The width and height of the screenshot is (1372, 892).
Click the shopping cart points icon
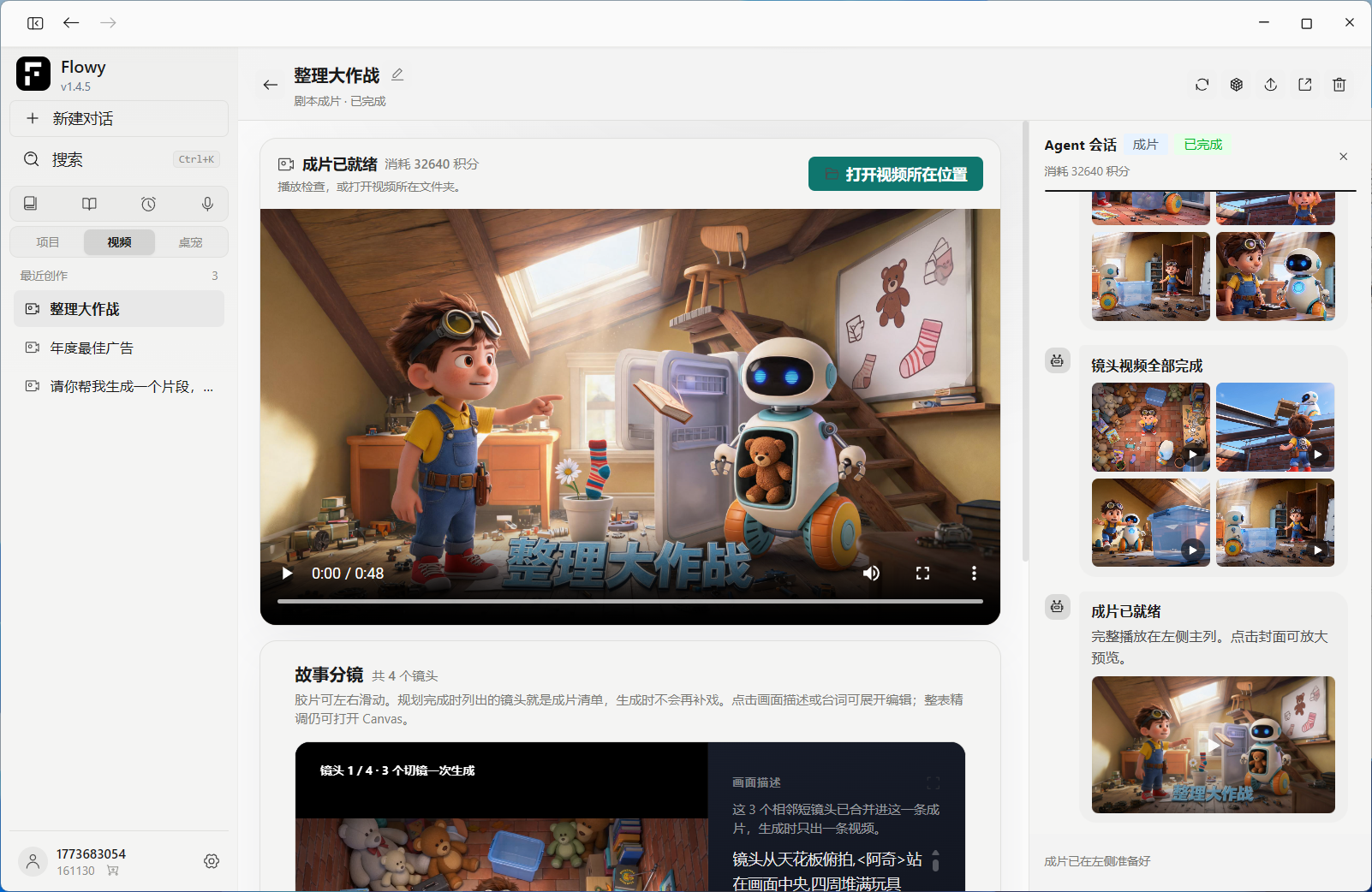coord(113,871)
